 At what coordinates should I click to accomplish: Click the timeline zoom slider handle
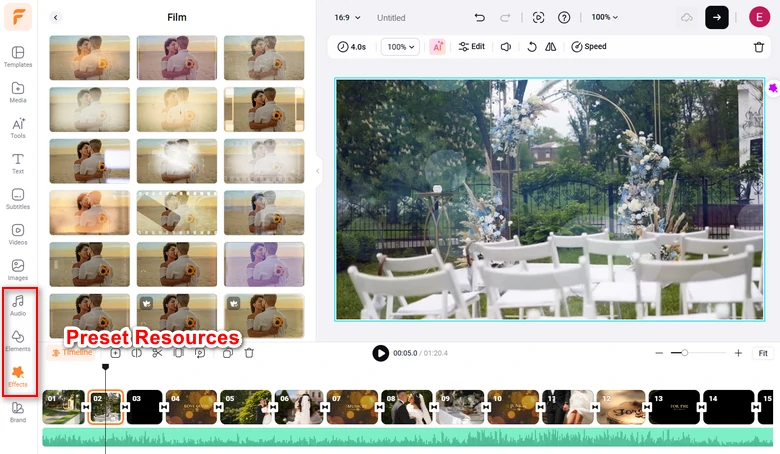point(684,353)
